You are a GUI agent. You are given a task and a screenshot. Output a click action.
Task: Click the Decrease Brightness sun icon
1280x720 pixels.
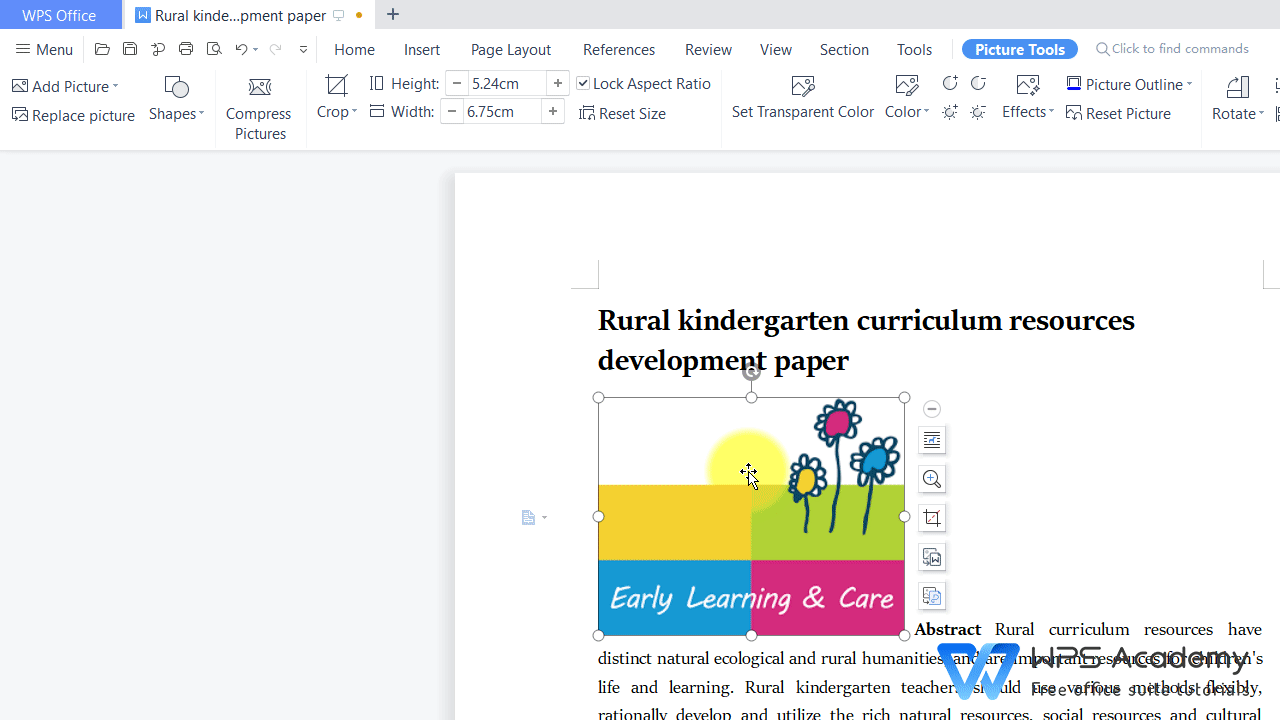(978, 113)
